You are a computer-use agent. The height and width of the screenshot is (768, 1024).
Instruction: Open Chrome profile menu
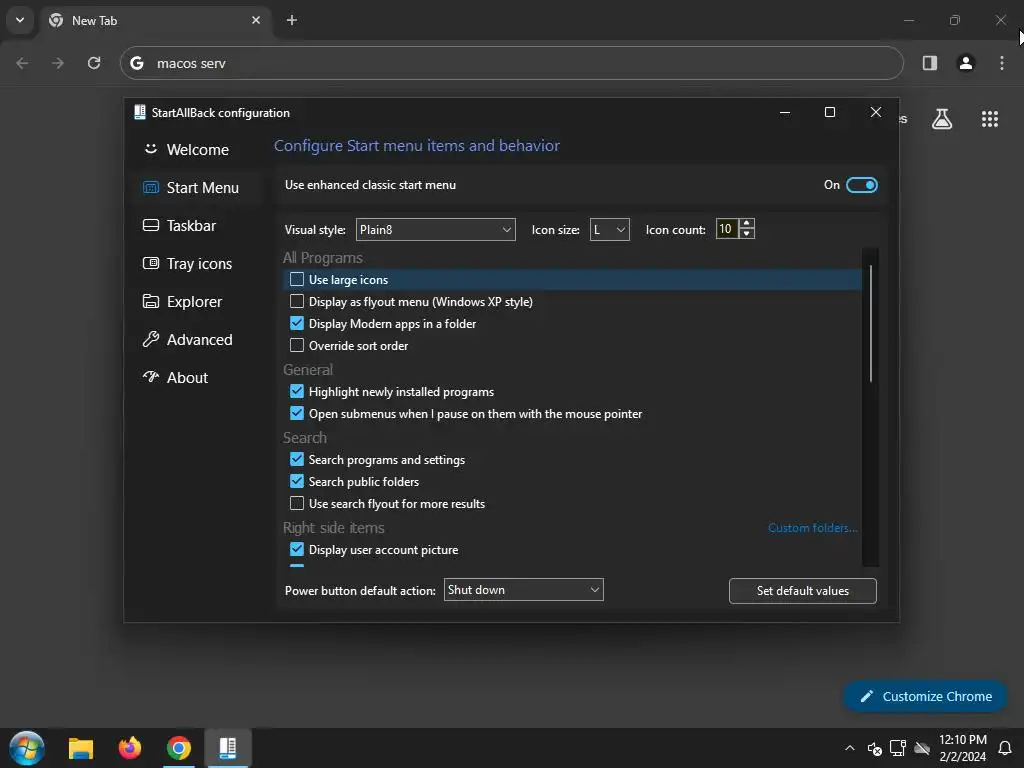coord(966,63)
